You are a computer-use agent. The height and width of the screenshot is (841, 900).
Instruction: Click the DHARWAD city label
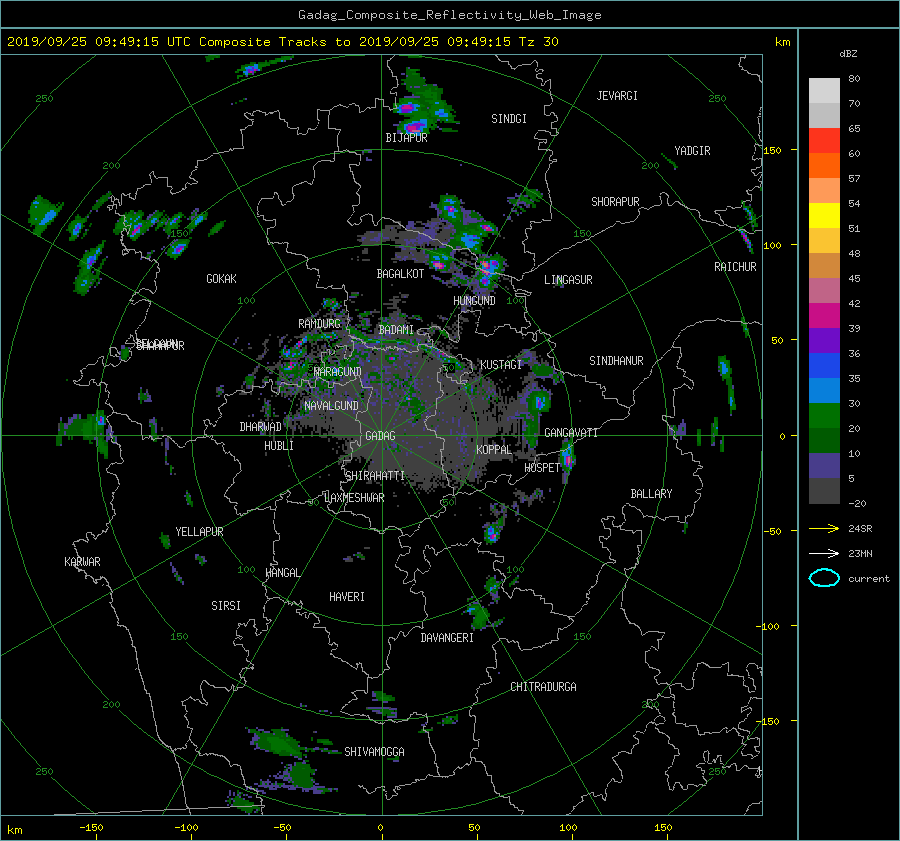click(x=260, y=427)
